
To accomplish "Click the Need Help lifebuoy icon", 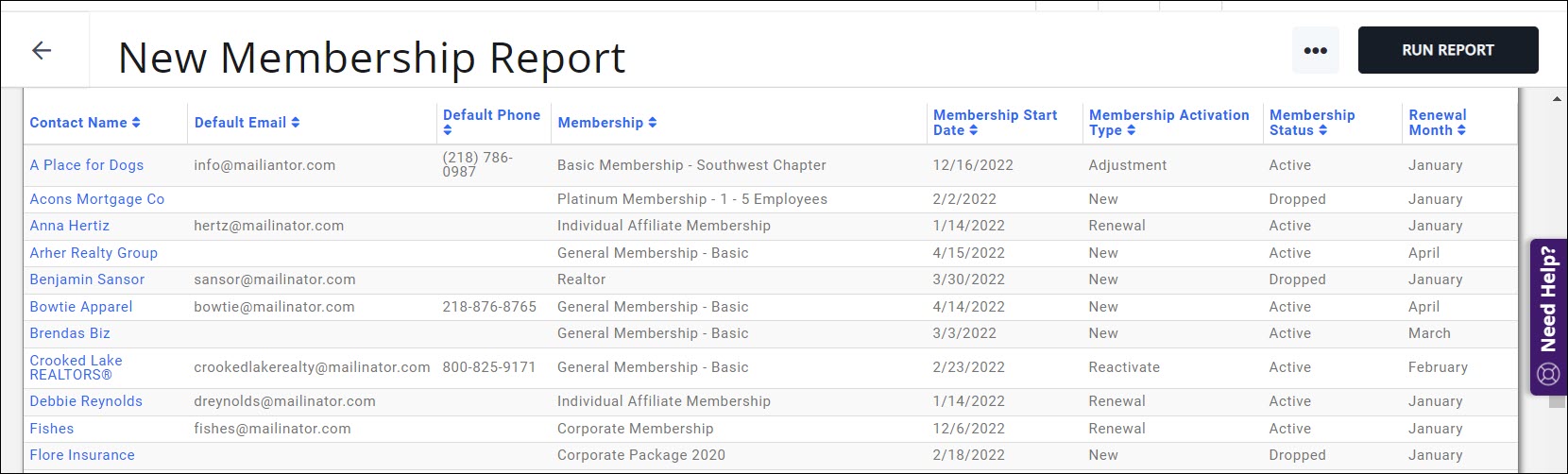I will (x=1548, y=373).
